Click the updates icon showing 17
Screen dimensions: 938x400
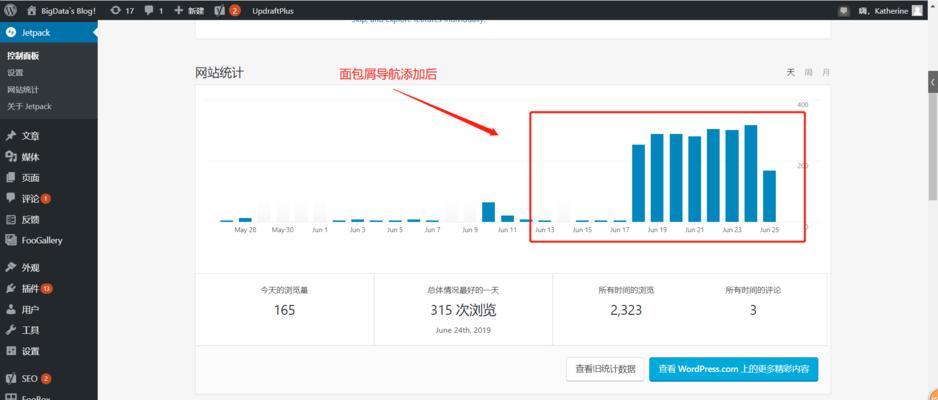coord(115,10)
